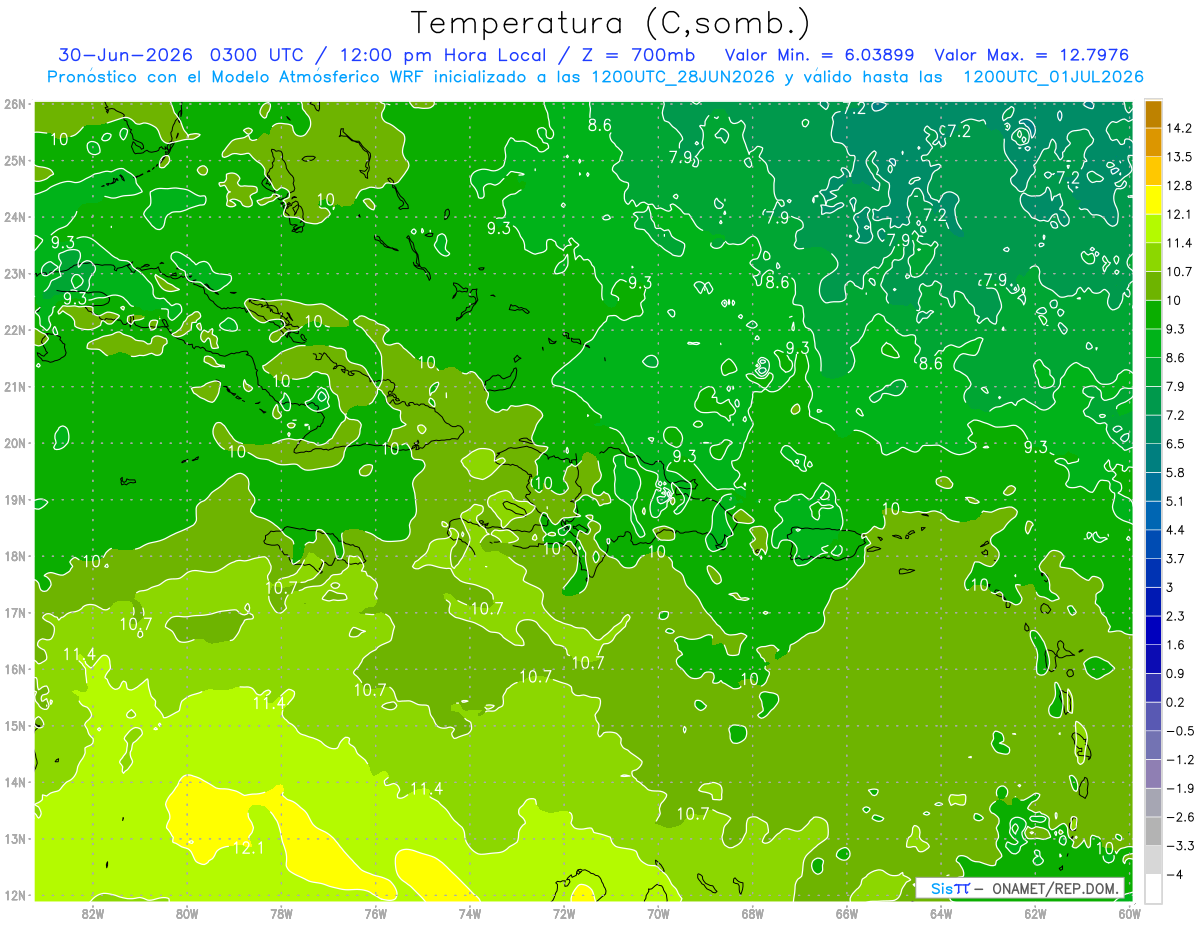
Task: Click the colorbar label "13.5"
Action: (1179, 157)
